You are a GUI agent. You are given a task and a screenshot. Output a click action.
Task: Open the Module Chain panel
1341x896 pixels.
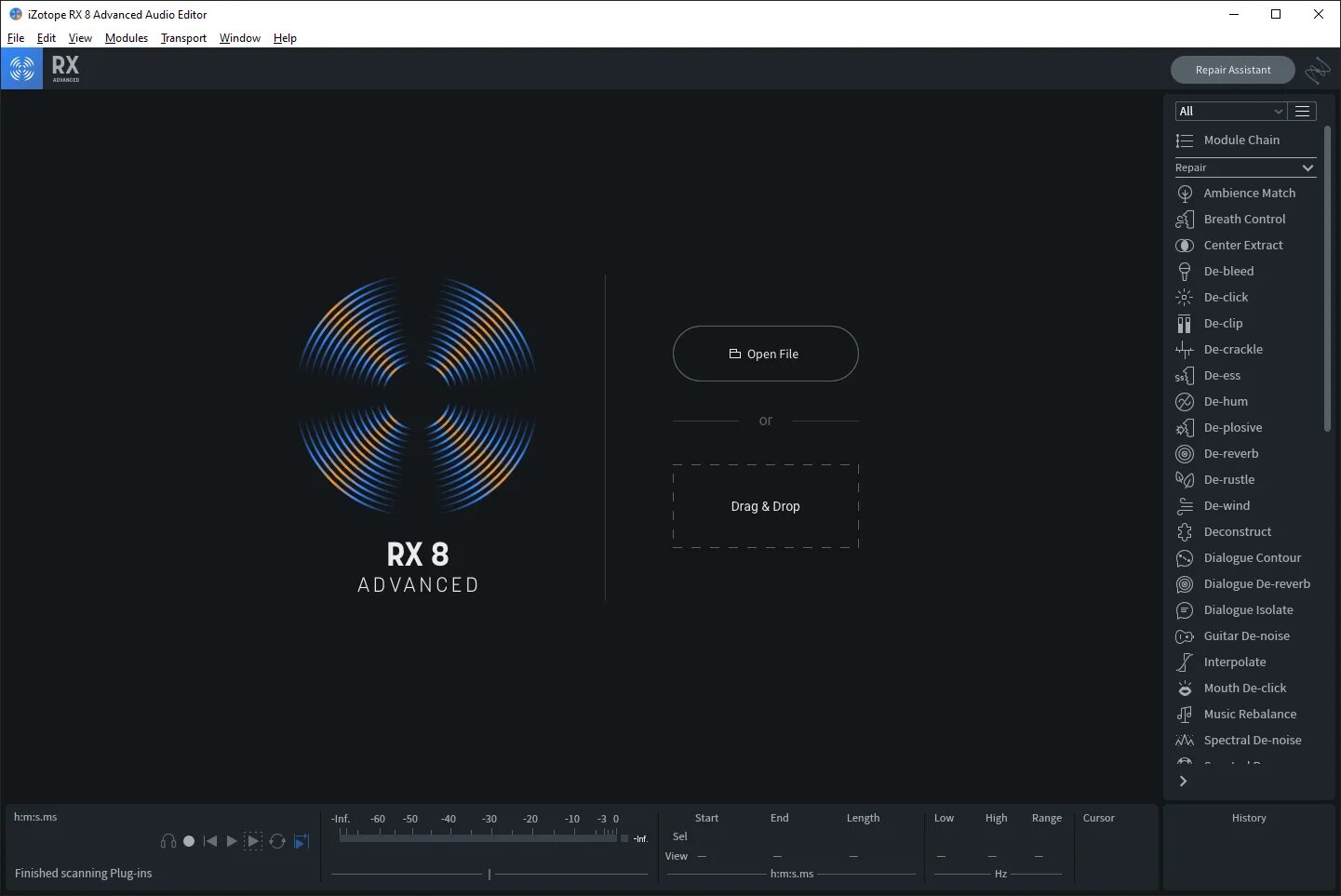1241,140
